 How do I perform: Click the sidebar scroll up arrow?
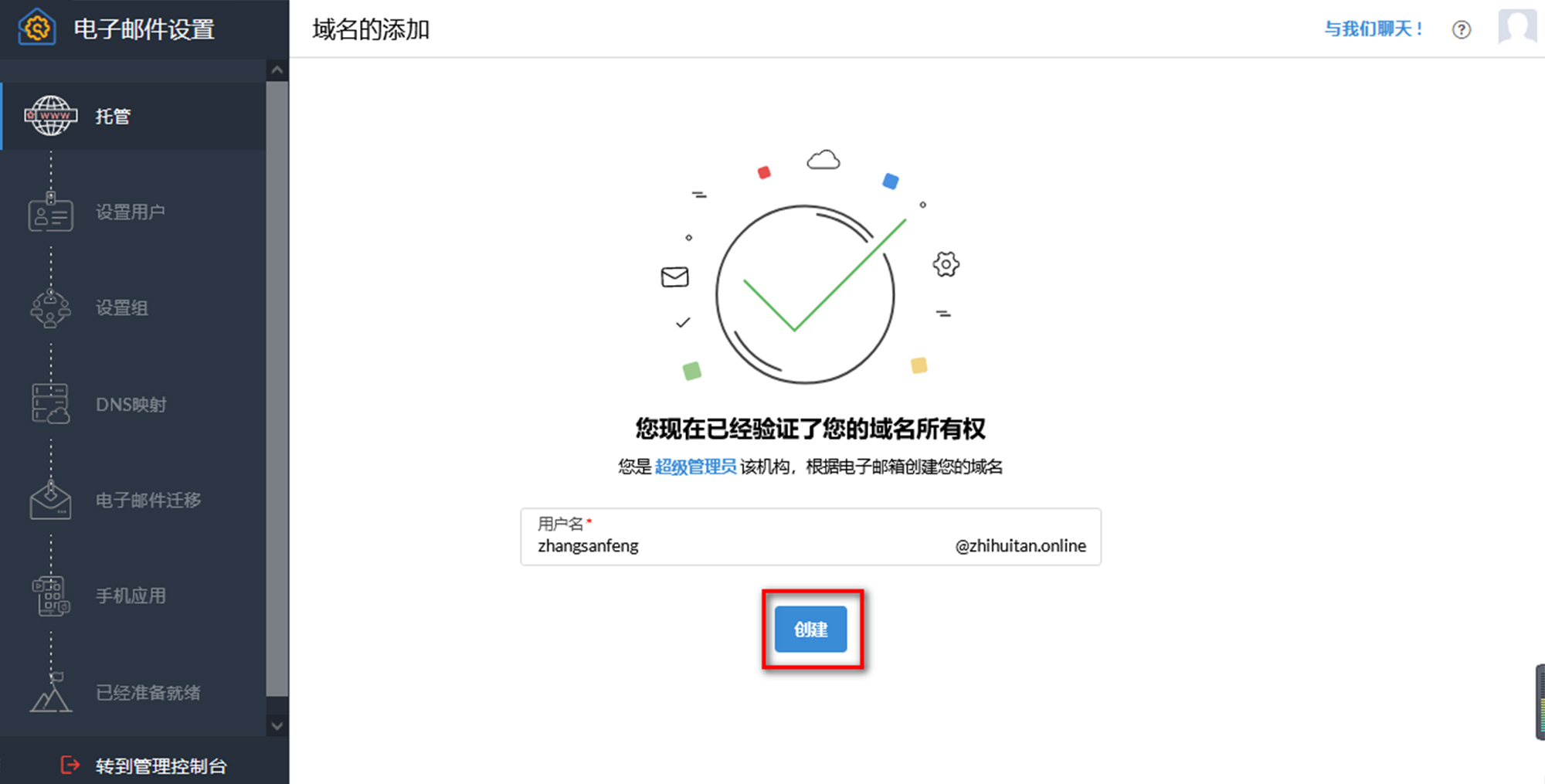(277, 71)
